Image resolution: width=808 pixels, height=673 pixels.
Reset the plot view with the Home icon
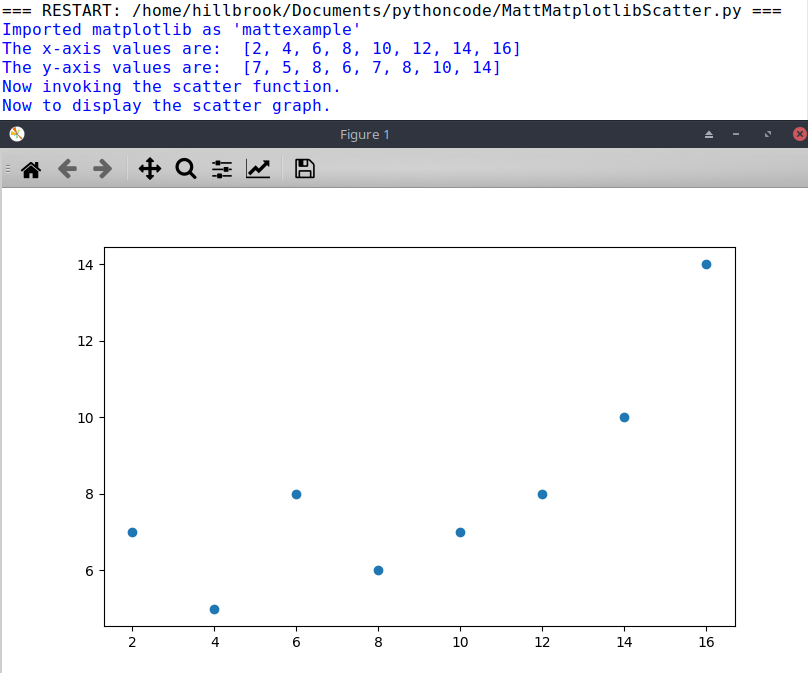point(31,169)
